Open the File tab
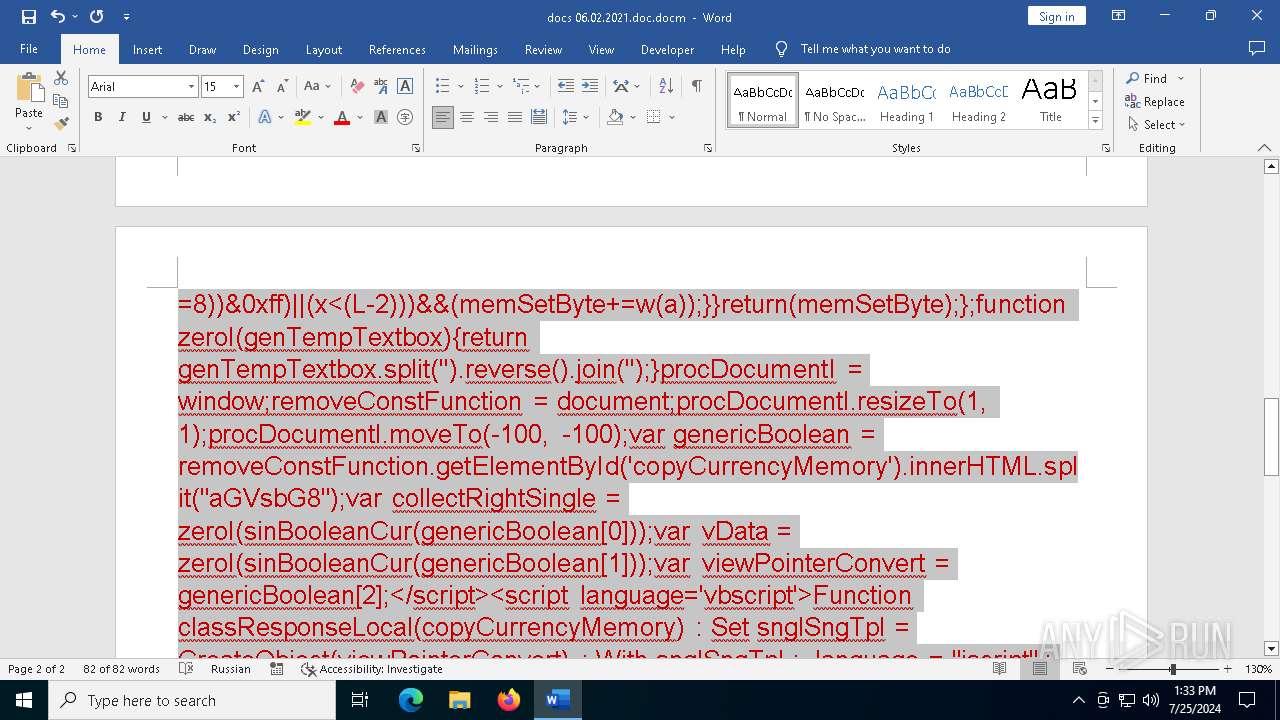Viewport: 1280px width, 720px height. point(29,49)
